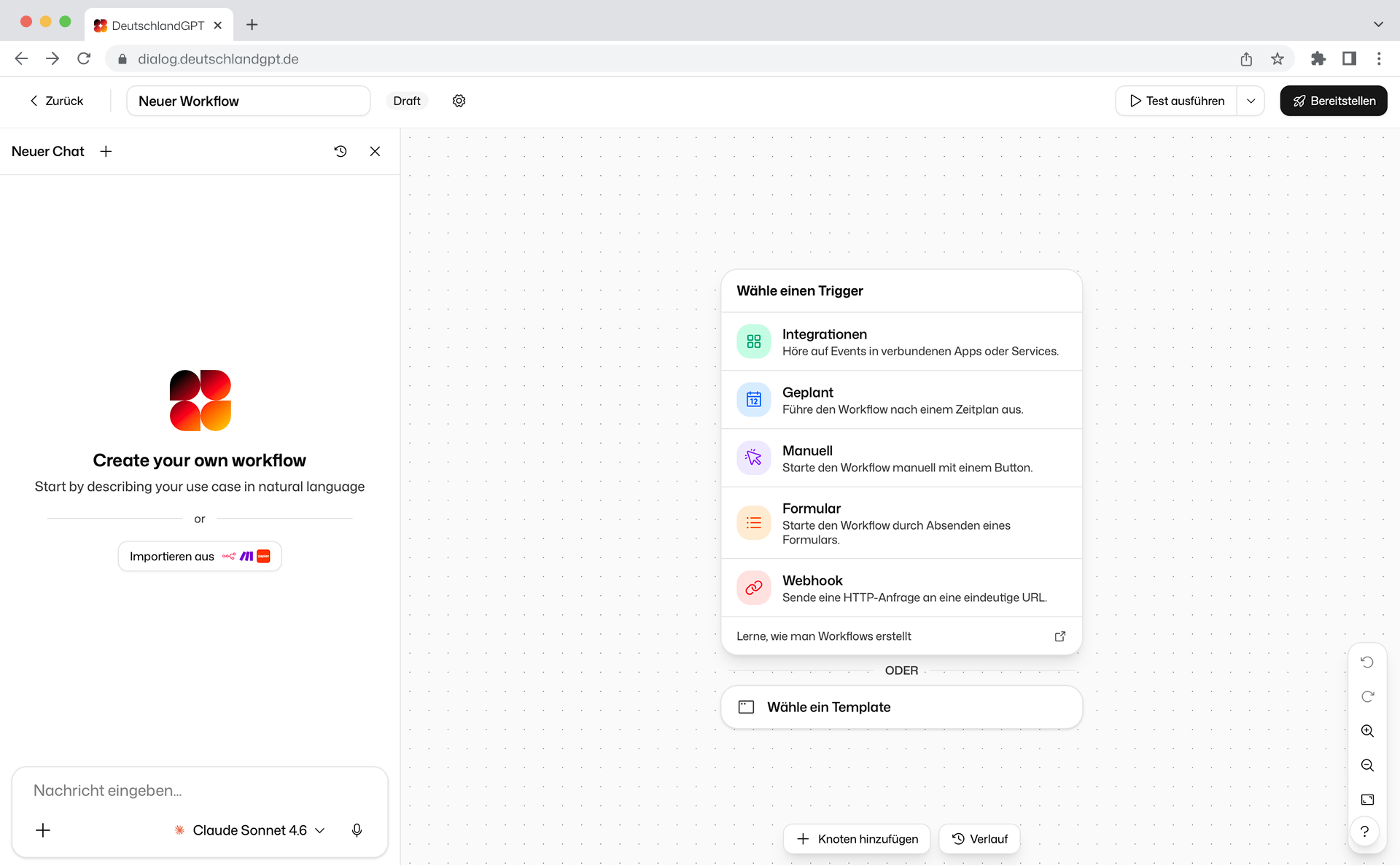Image resolution: width=1400 pixels, height=866 pixels.
Task: Reload the browser page
Action: coord(84,59)
